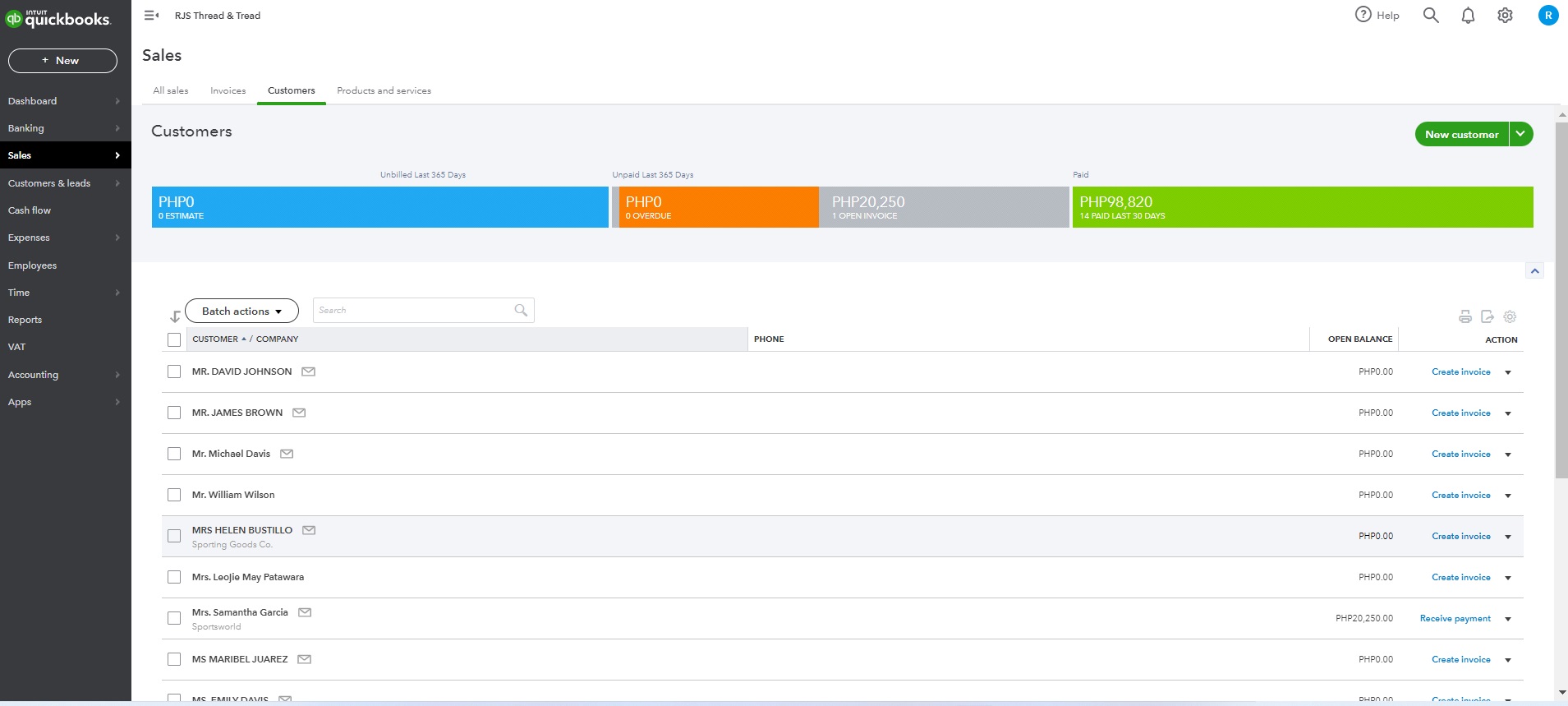The height and width of the screenshot is (706, 1568).
Task: Click the search magnifier inside the customer search box
Action: pyautogui.click(x=521, y=310)
